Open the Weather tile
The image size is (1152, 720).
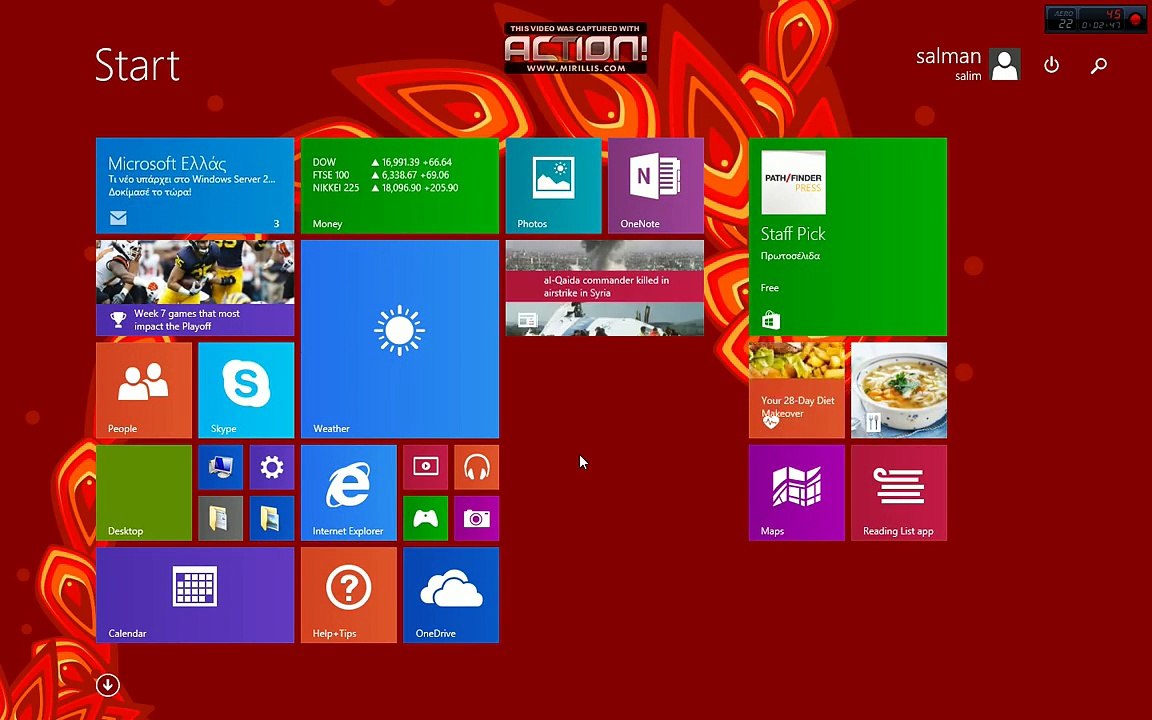[400, 339]
